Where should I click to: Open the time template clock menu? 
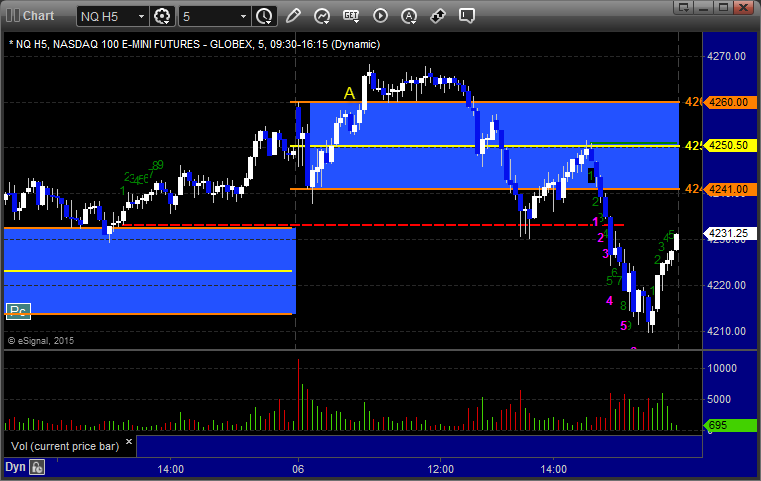(x=265, y=16)
